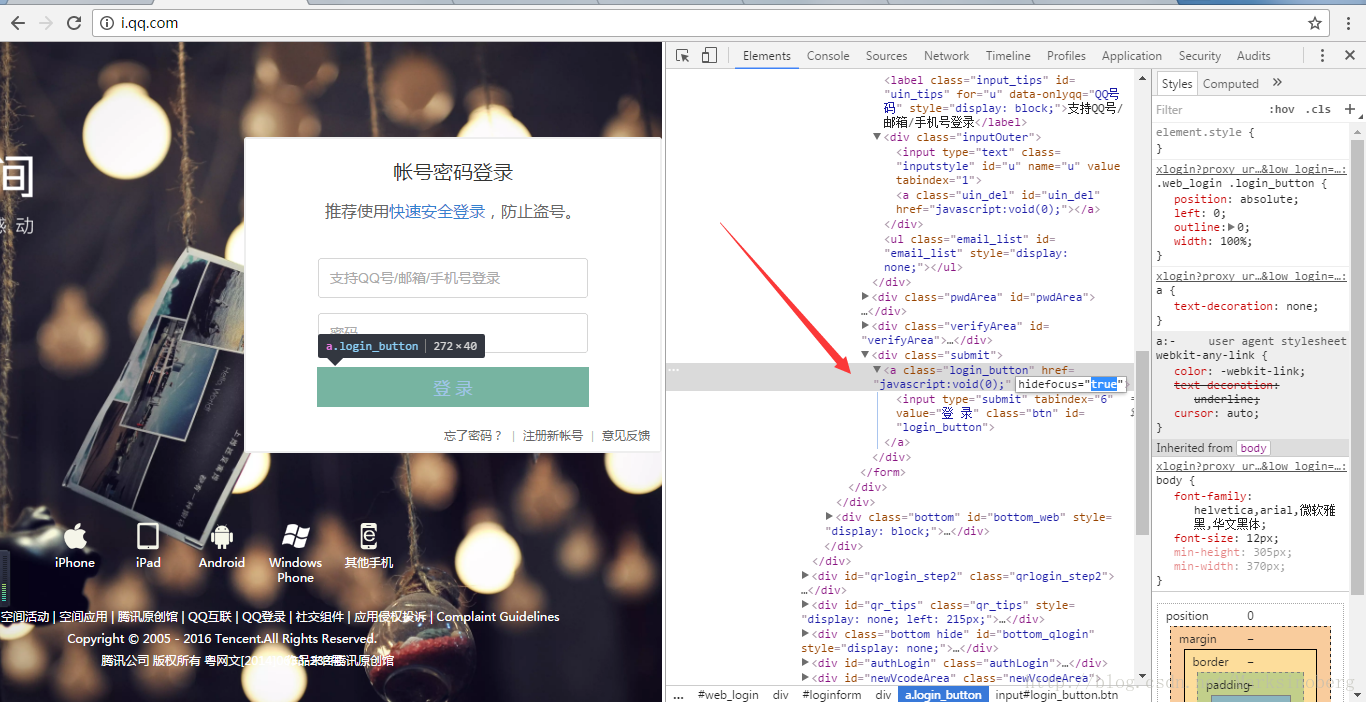Open the 快速安全登录 link
The height and width of the screenshot is (702, 1366).
(437, 212)
